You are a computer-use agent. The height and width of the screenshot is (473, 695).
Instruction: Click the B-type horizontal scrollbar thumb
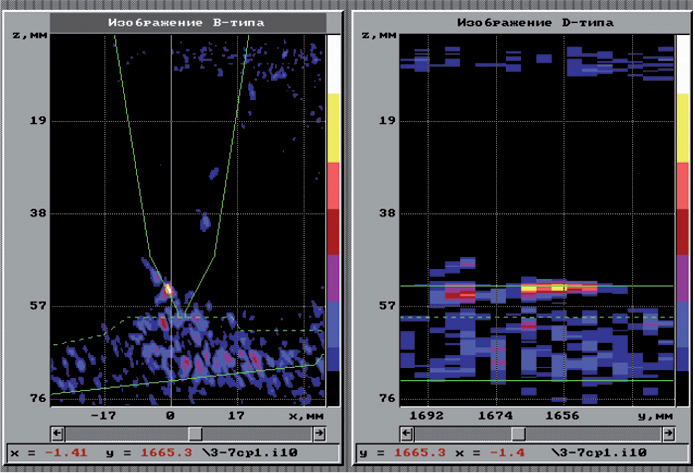[x=195, y=433]
